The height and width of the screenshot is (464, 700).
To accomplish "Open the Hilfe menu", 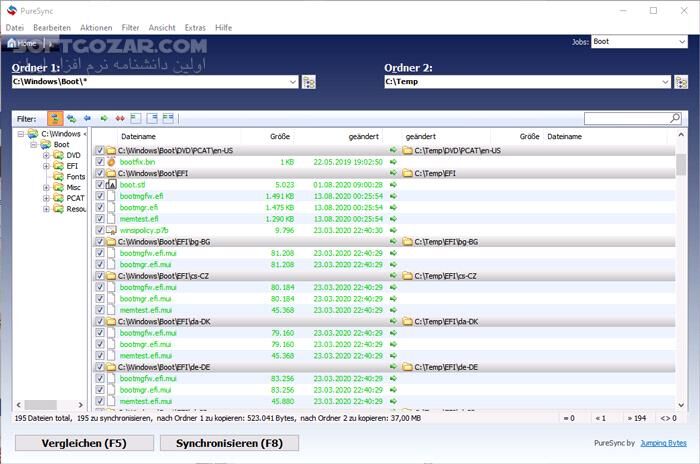I will point(223,28).
